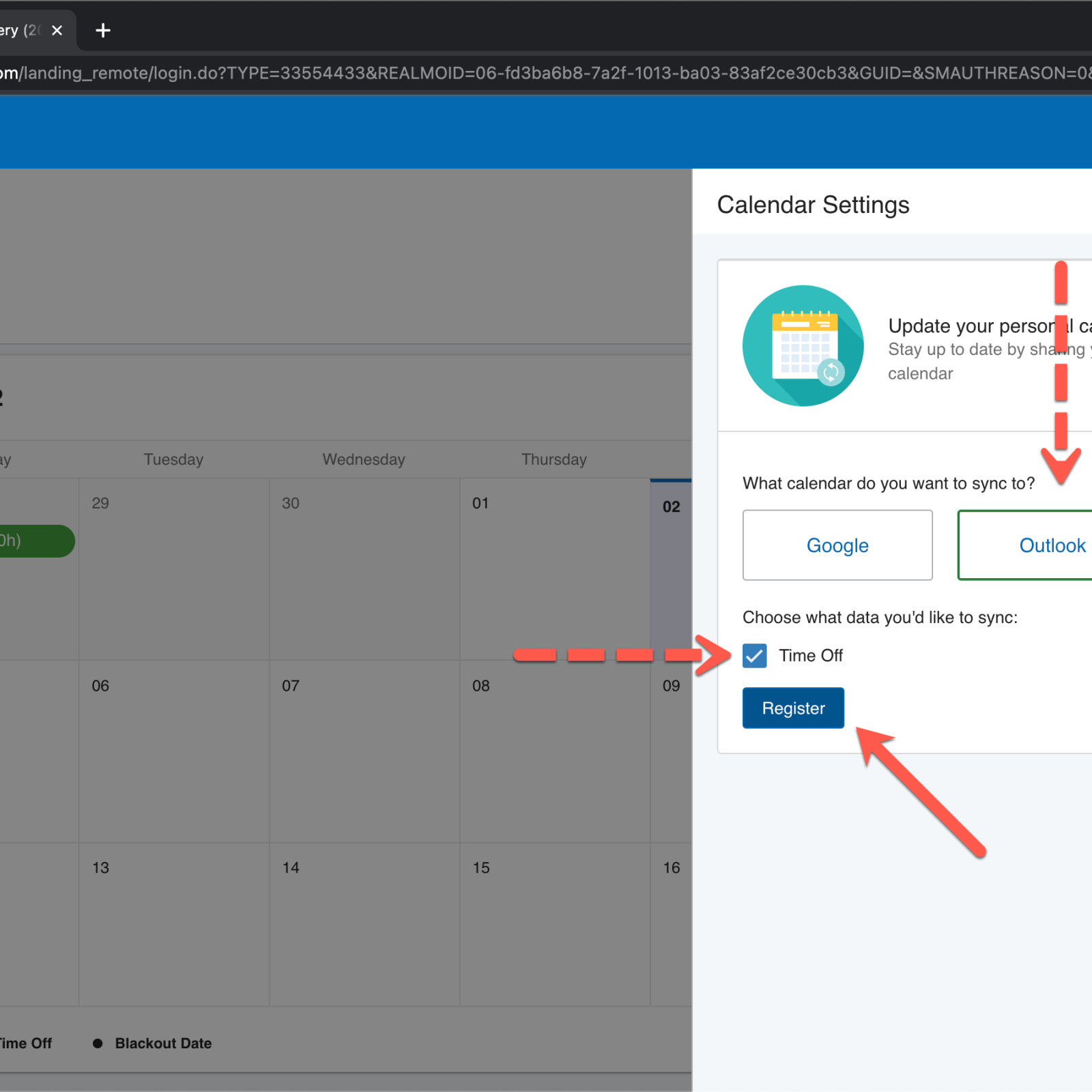
Task: Close the current browser tab
Action: [x=57, y=31]
